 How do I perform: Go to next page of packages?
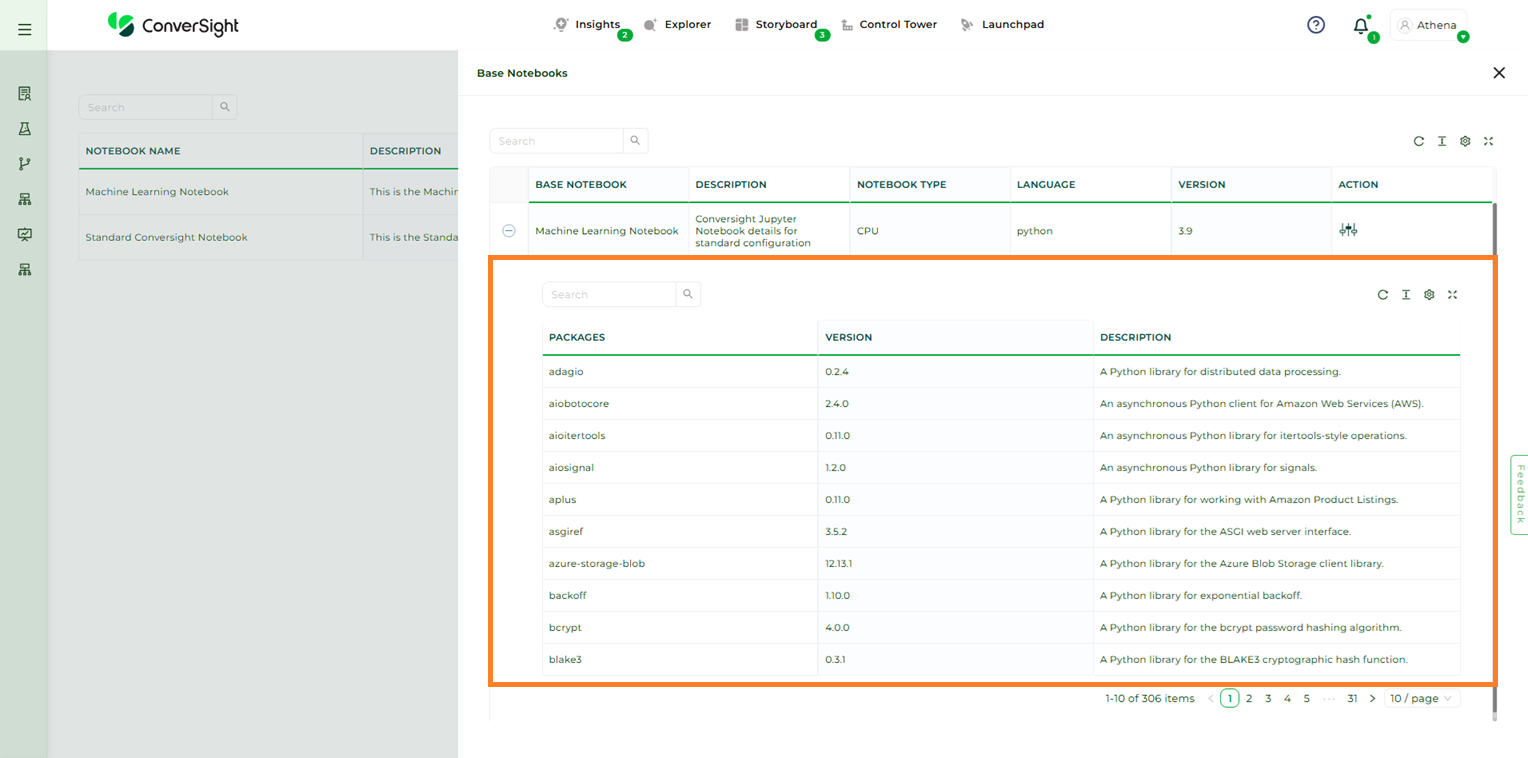click(1372, 699)
